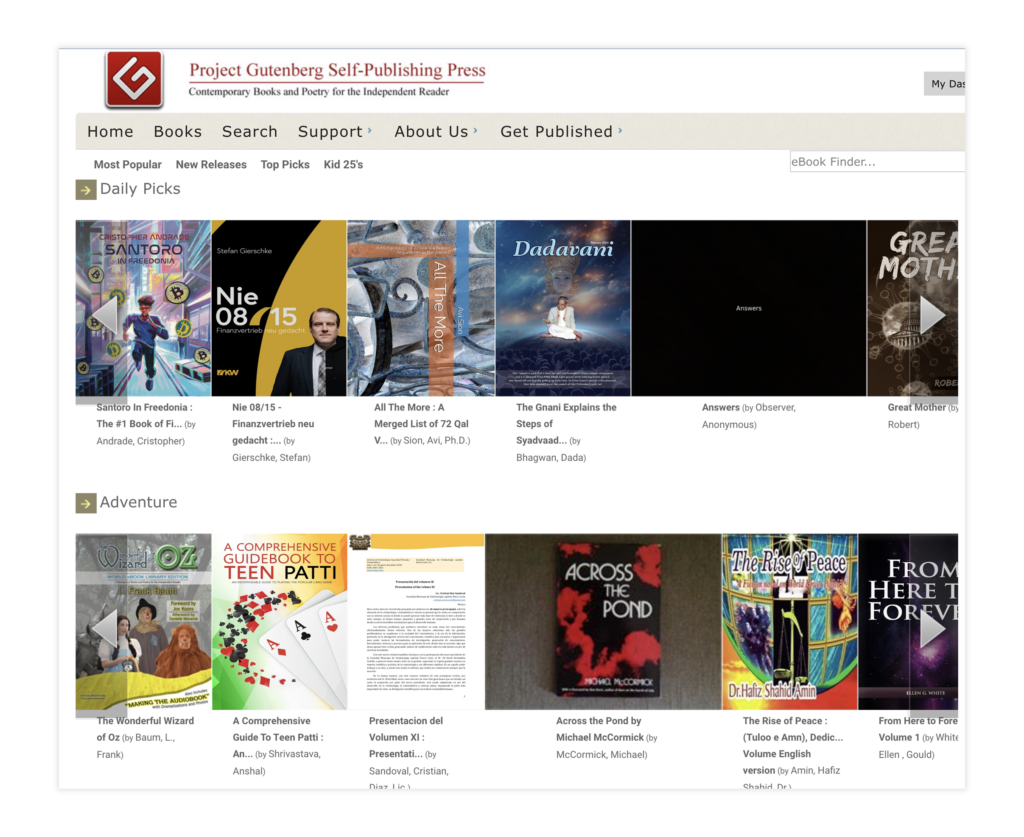1024x837 pixels.
Task: Open the Across the Pond cover
Action: [x=603, y=622]
